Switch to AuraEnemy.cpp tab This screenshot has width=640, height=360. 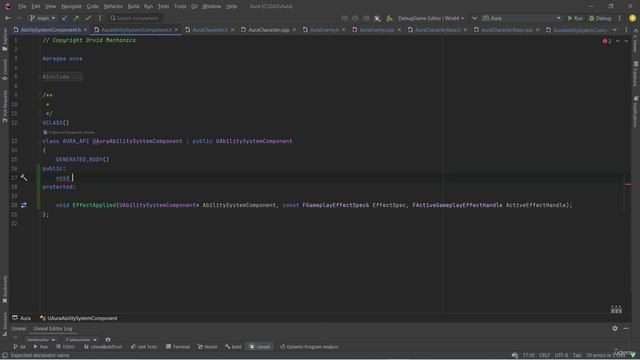click(x=376, y=30)
